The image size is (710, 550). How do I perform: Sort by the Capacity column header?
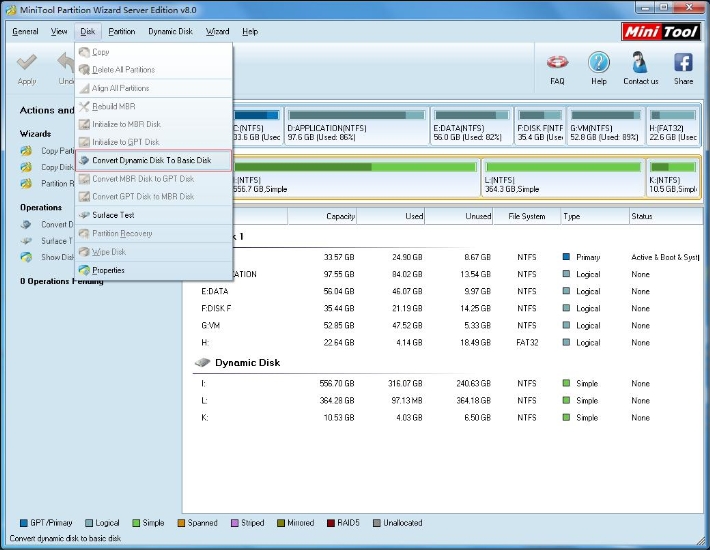pyautogui.click(x=321, y=216)
